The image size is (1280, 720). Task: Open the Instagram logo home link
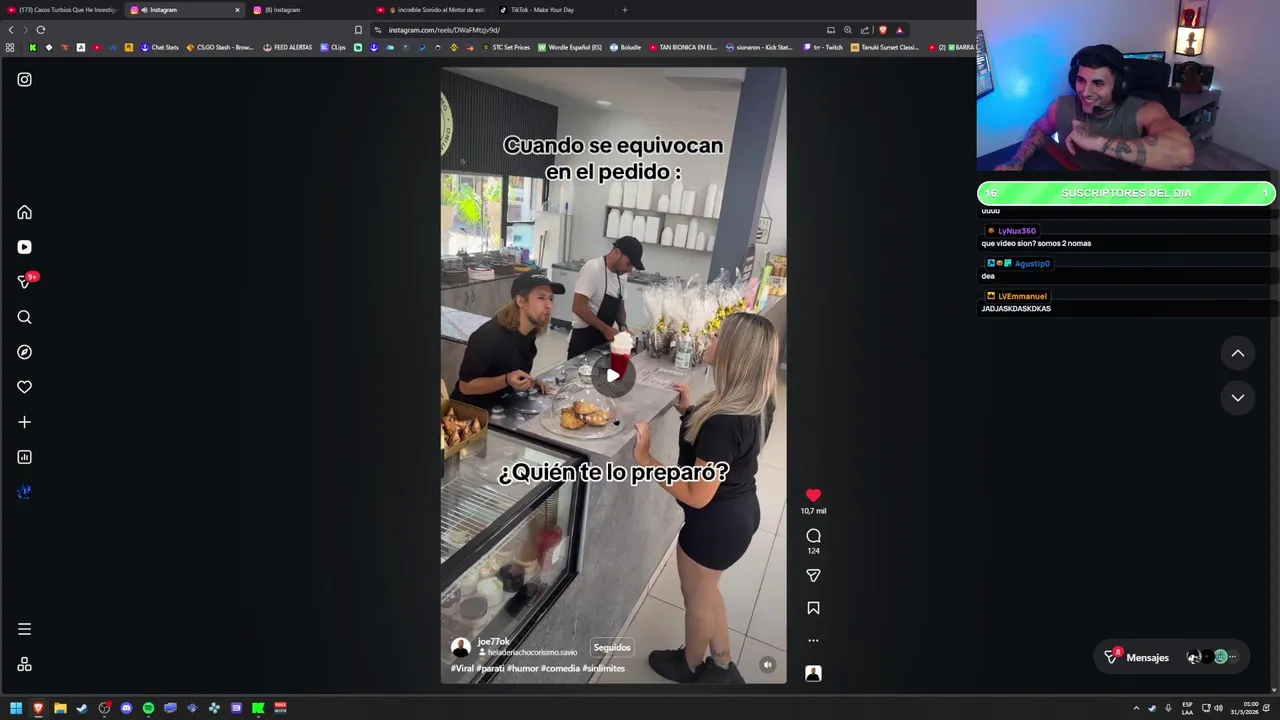tap(24, 79)
